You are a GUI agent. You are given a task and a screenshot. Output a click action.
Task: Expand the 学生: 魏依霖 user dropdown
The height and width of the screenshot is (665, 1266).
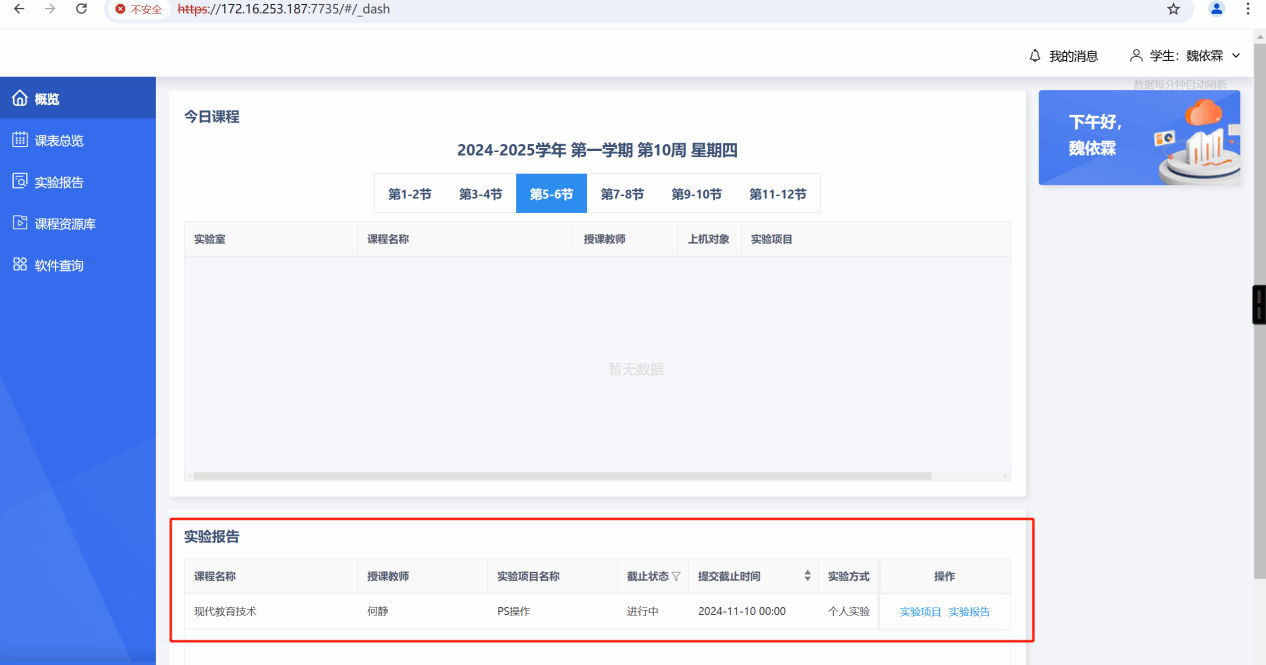(x=1236, y=56)
